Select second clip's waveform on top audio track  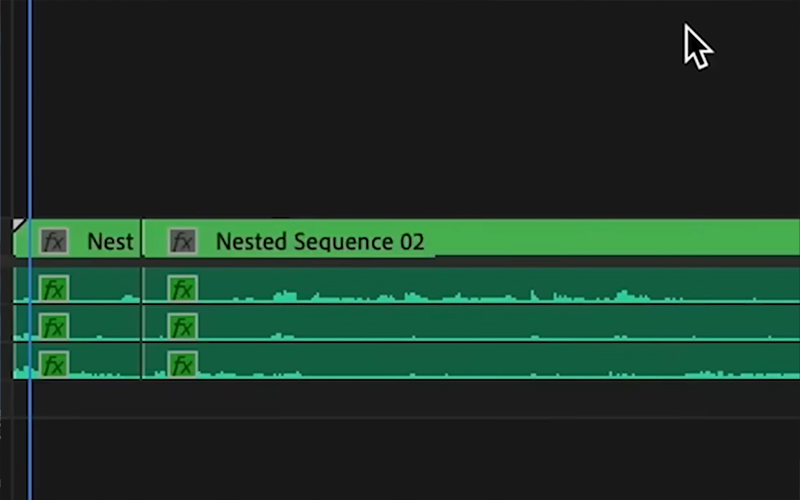point(450,290)
